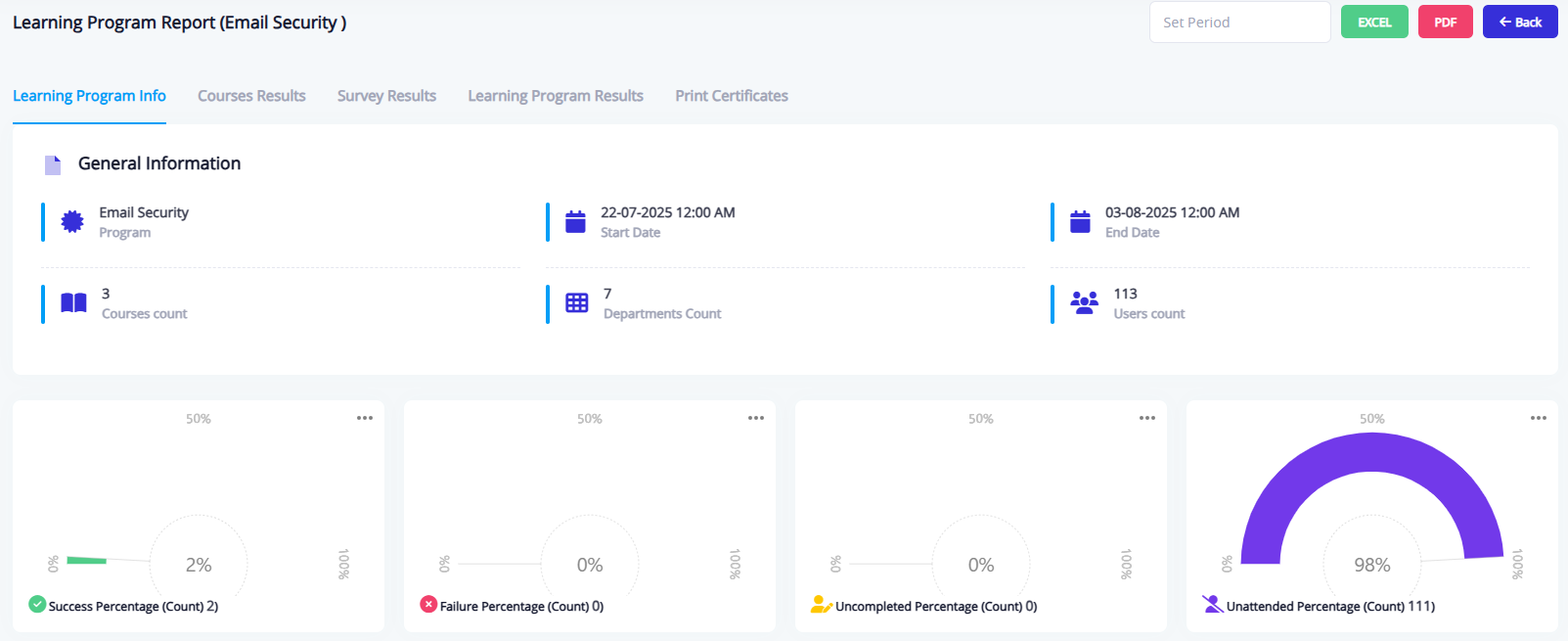Click the Set Period input field
1568x641 pixels.
click(1239, 23)
